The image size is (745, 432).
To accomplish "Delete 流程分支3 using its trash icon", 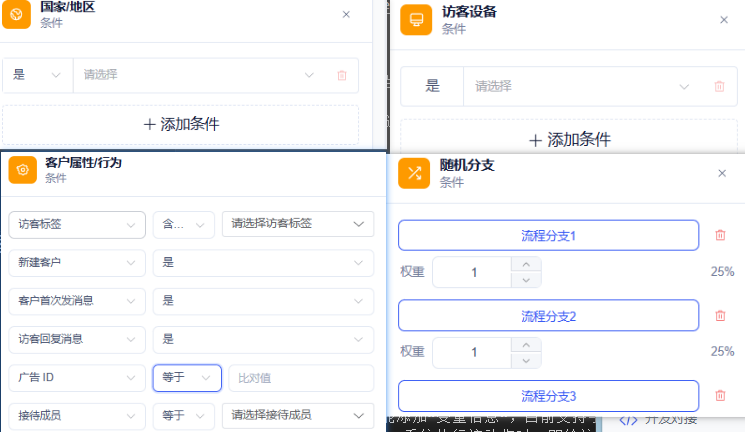I will 720,395.
